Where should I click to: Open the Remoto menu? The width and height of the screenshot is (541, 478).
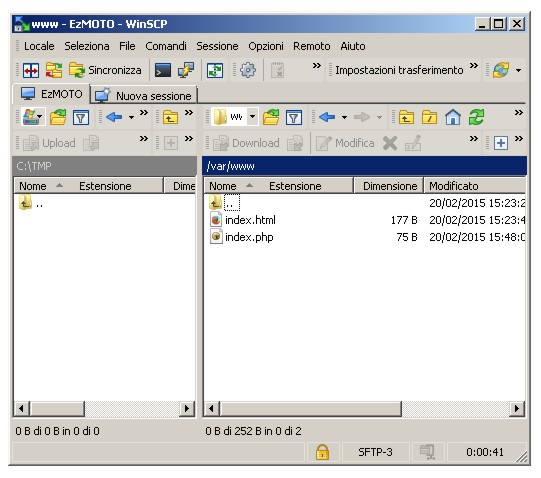coord(312,46)
